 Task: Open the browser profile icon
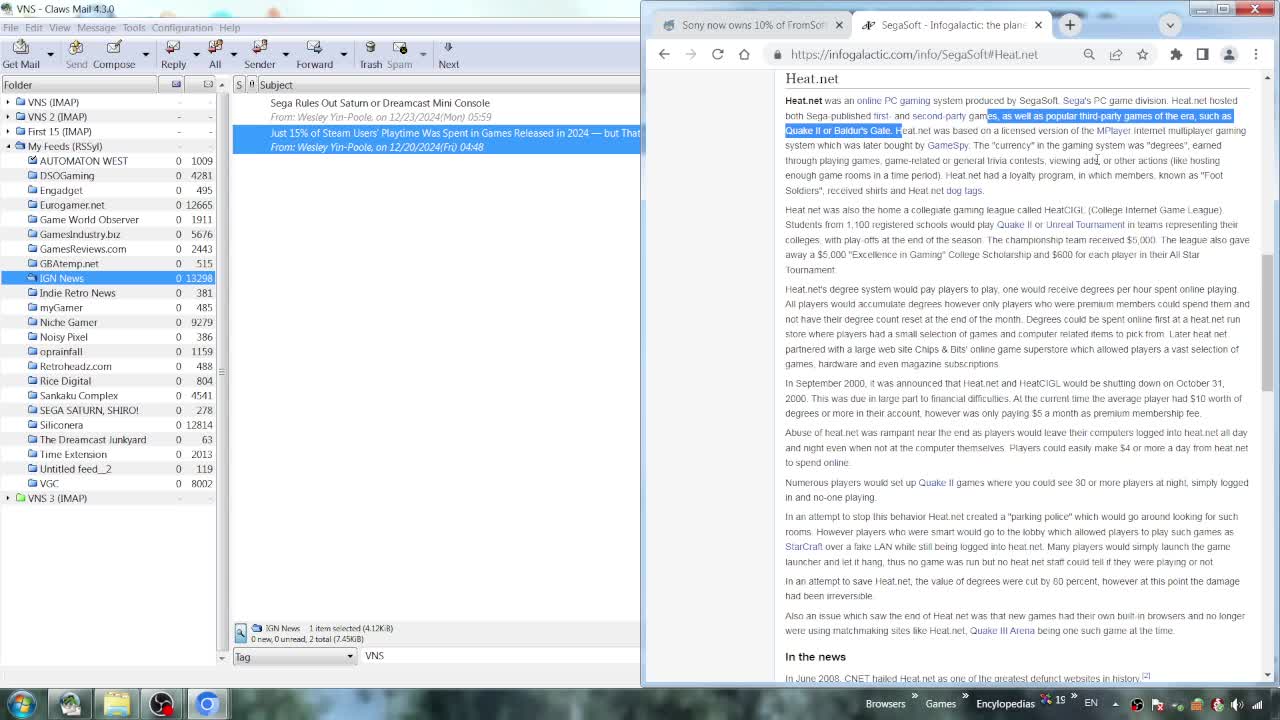[1229, 54]
